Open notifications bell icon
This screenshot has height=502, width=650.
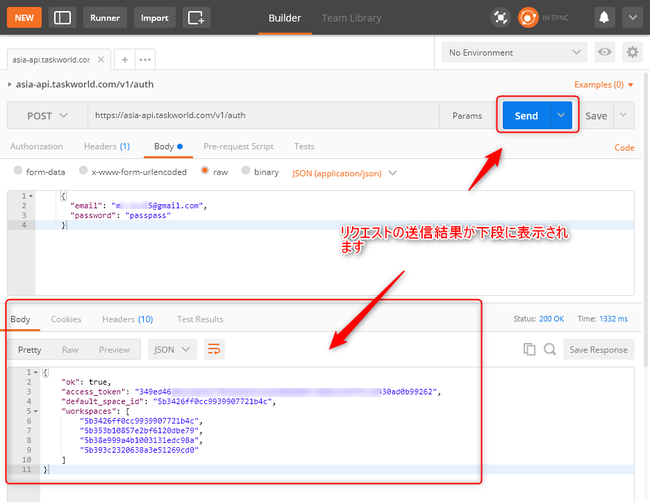pos(604,18)
